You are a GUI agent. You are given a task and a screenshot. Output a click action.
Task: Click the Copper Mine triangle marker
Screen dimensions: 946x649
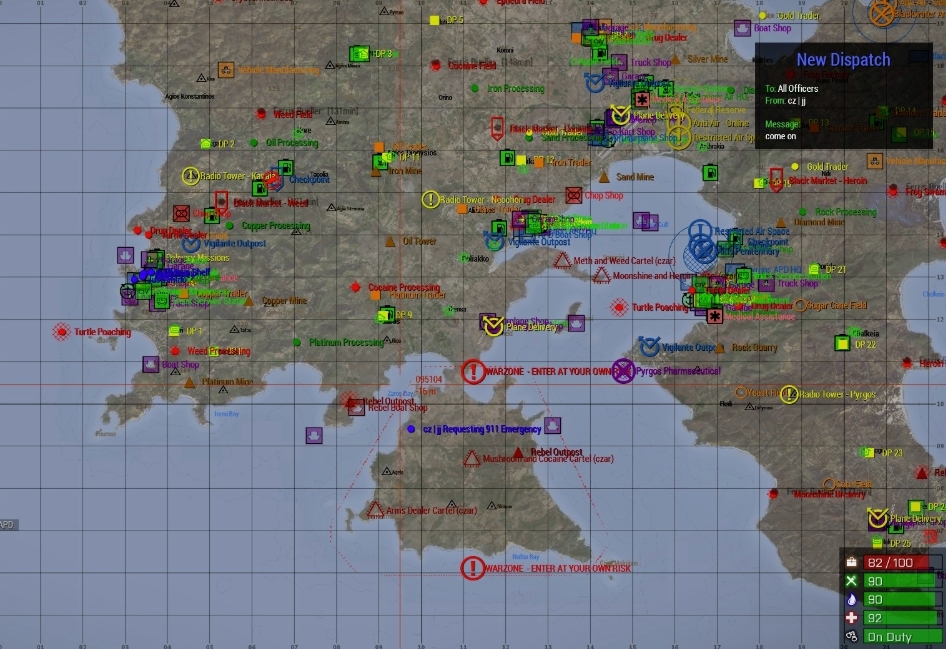(249, 301)
